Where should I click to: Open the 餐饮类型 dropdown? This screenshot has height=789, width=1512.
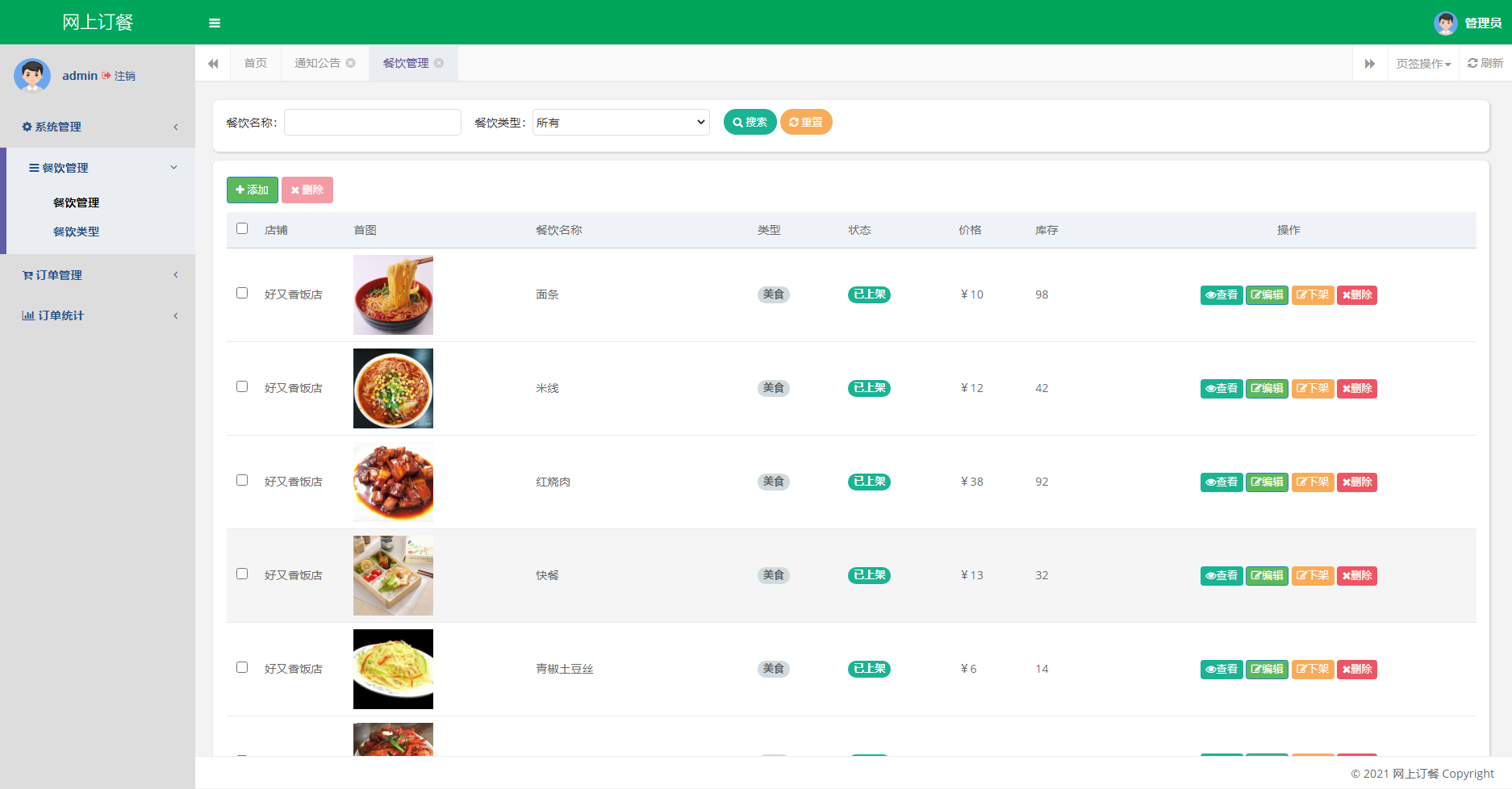pyautogui.click(x=620, y=122)
